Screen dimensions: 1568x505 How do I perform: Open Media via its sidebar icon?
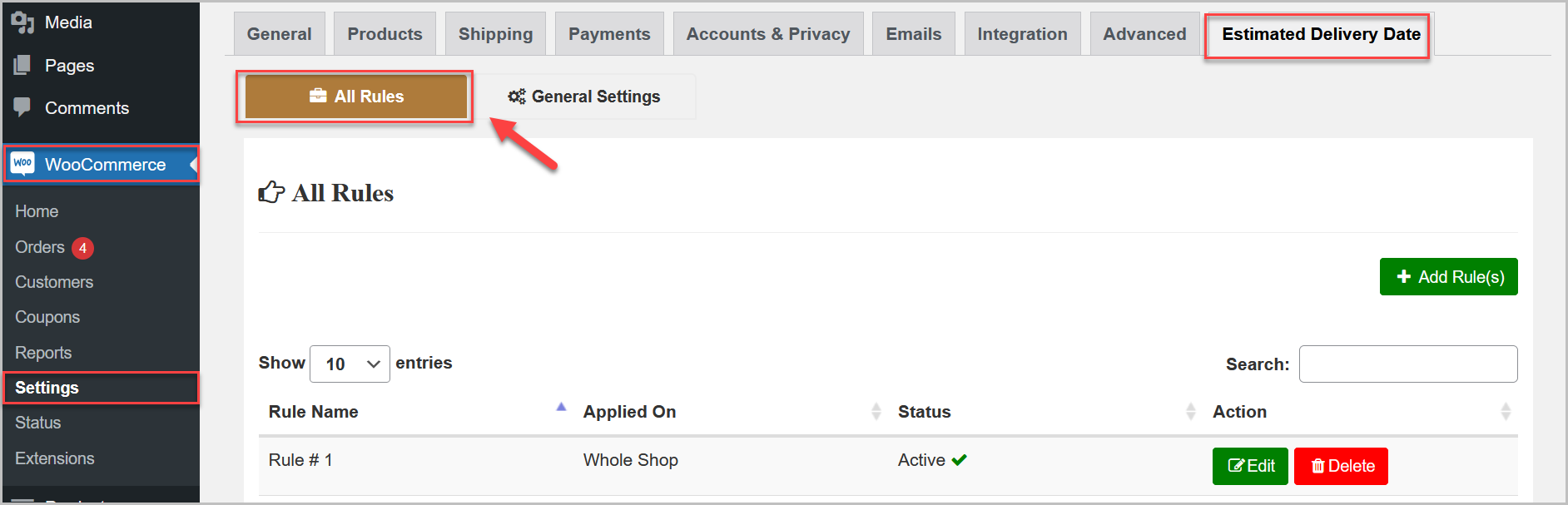click(x=22, y=22)
